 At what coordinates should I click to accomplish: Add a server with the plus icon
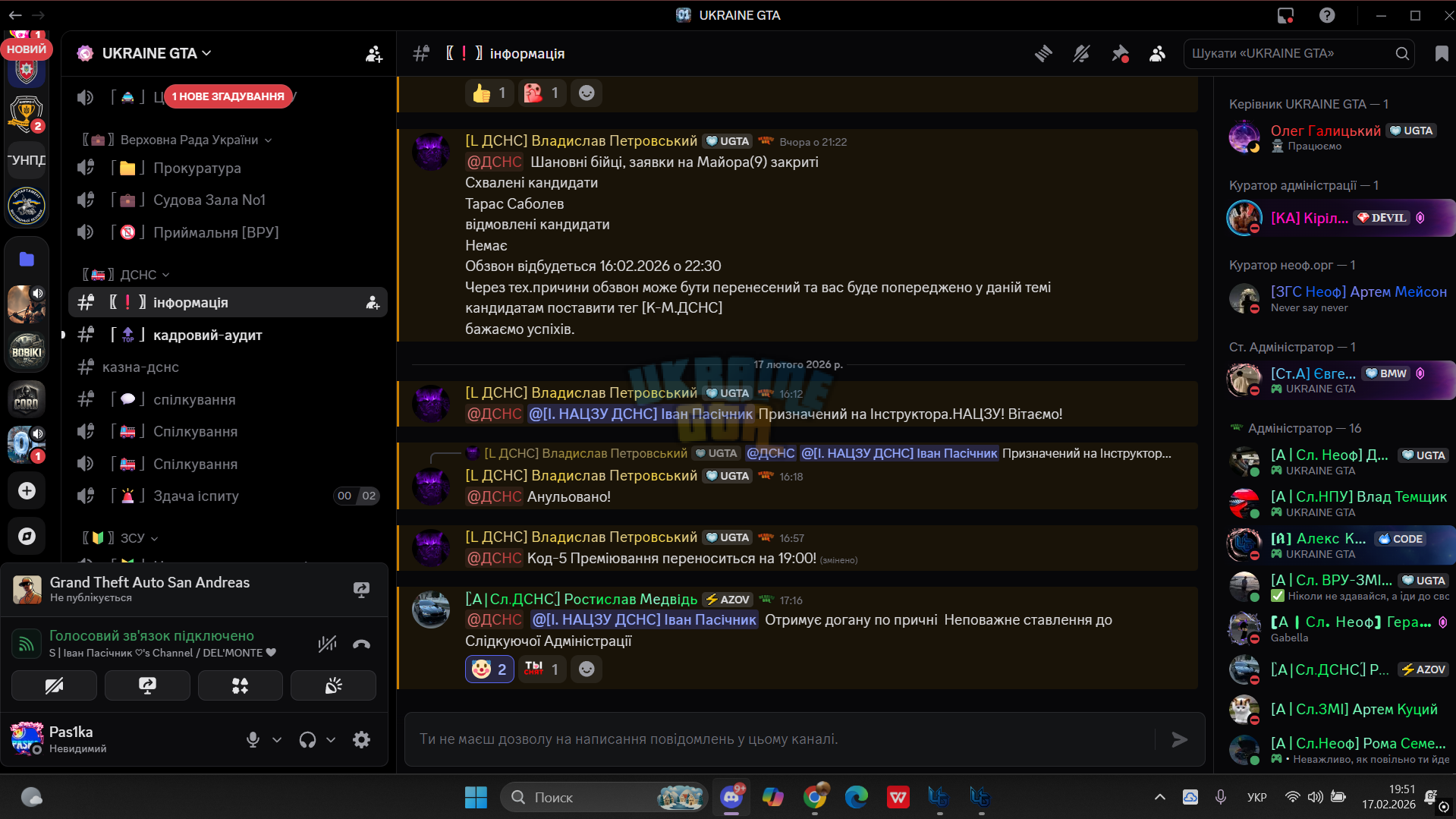pyautogui.click(x=27, y=491)
